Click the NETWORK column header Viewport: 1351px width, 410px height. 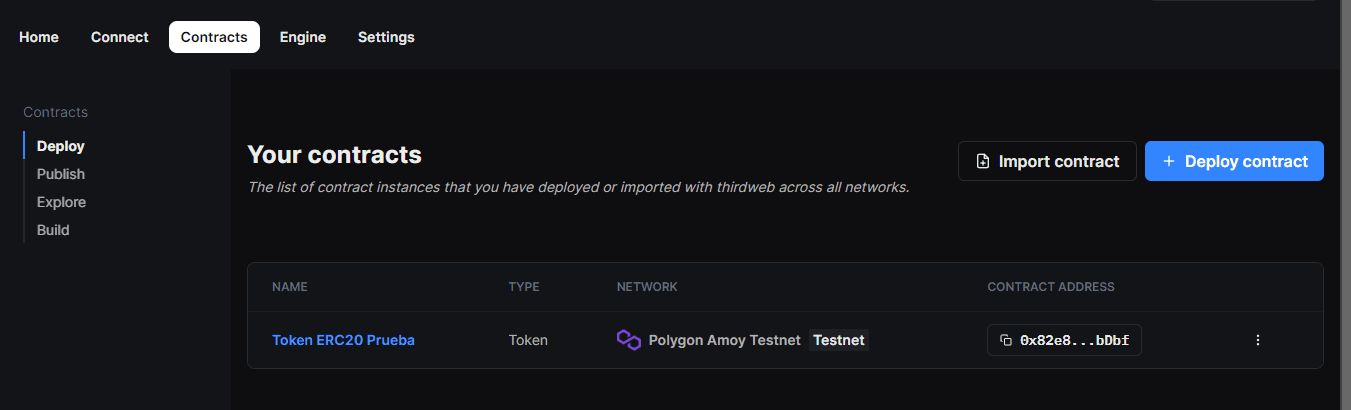[647, 287]
